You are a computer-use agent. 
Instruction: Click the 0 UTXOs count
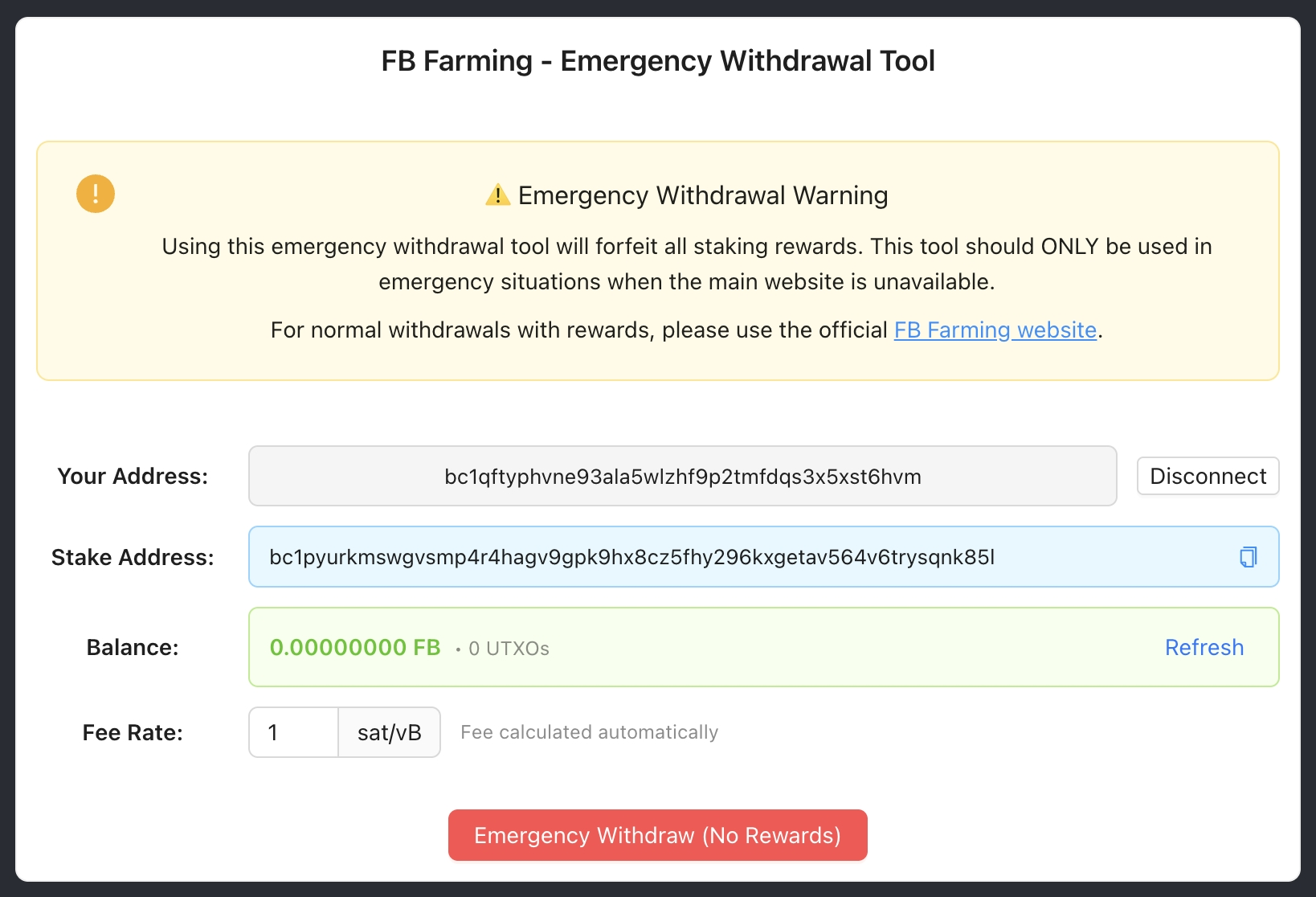(x=509, y=649)
